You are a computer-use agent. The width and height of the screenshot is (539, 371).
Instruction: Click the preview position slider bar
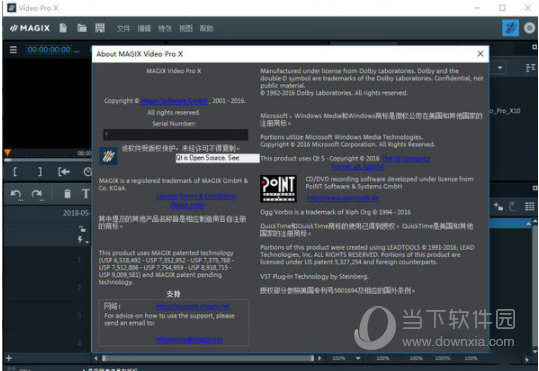48,160
